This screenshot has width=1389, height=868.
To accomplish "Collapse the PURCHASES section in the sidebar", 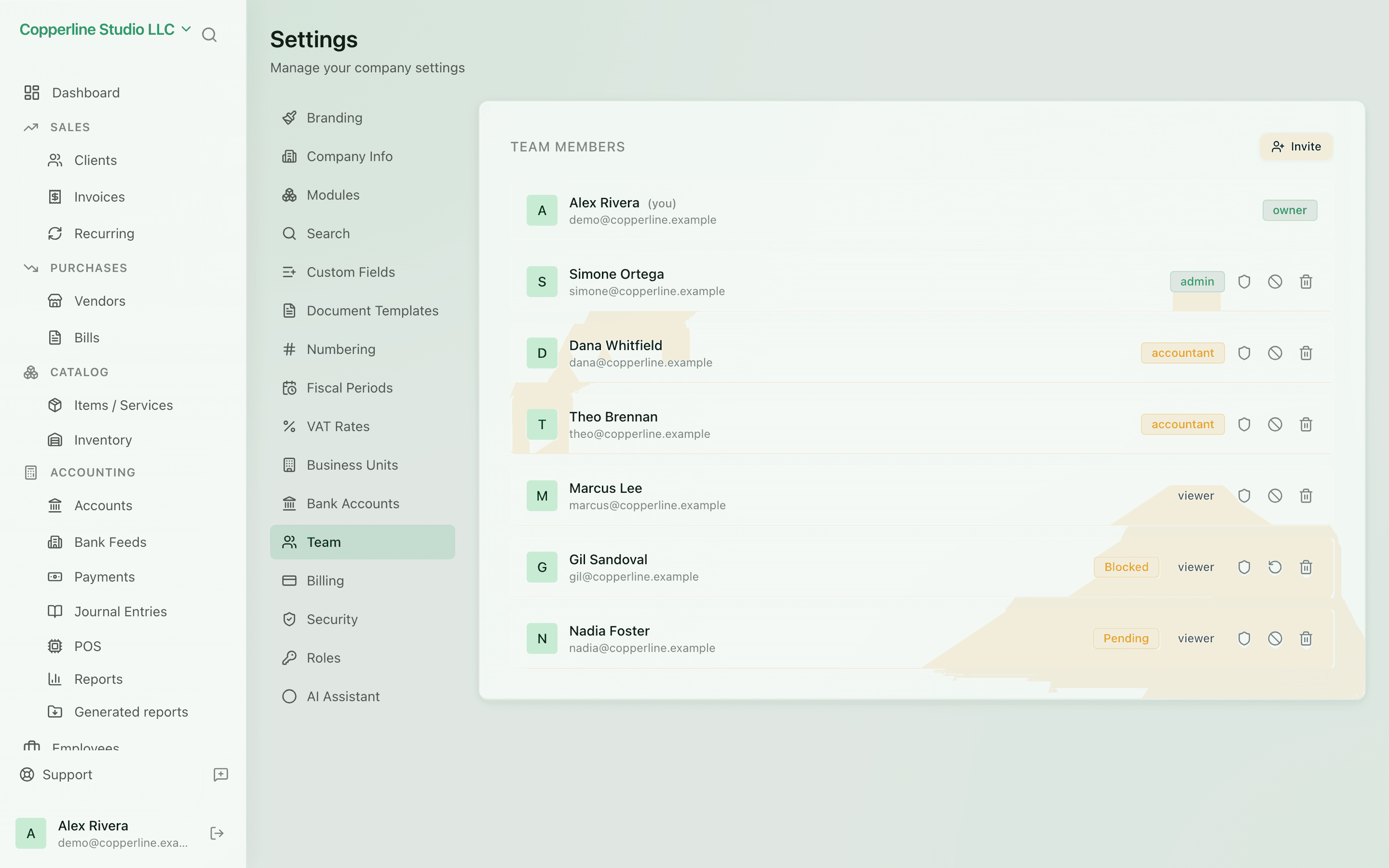I will coord(88,268).
